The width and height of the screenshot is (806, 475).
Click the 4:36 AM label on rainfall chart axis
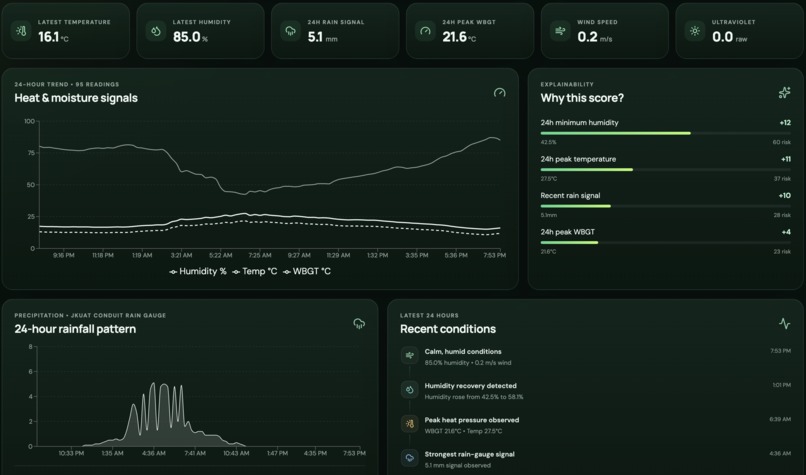coord(153,453)
